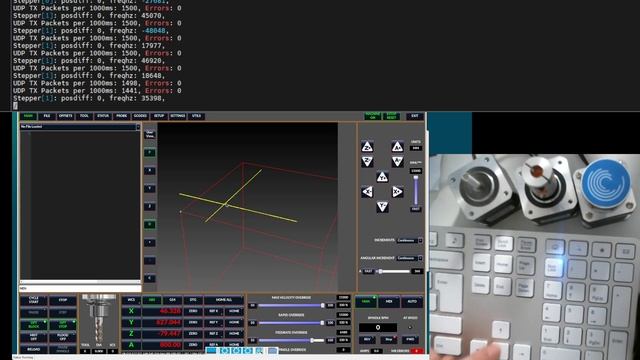Screen dimensions: 640x360
Task: Open the WCS dropdown button
Action: (131, 300)
